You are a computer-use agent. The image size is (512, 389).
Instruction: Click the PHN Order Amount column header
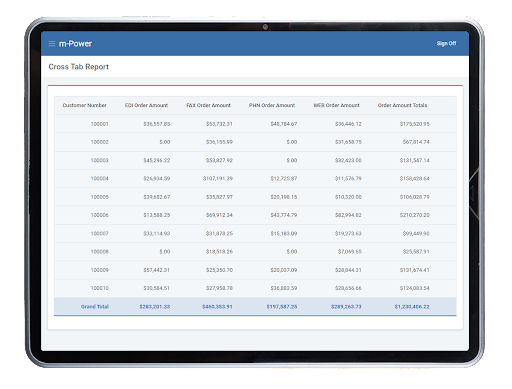coord(272,105)
